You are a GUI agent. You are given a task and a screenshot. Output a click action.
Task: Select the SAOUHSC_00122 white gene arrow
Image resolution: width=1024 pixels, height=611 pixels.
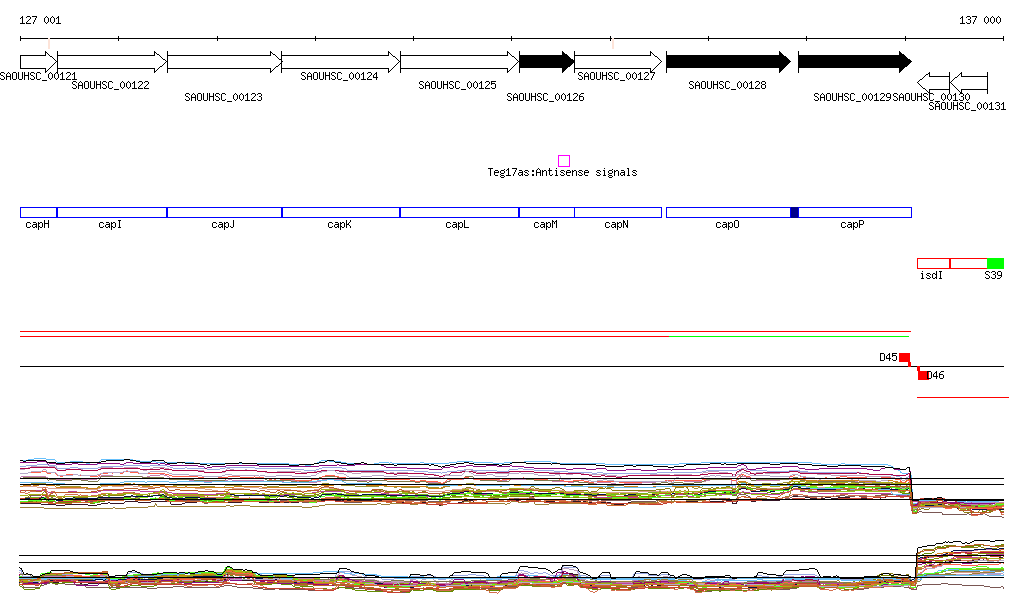[111, 62]
